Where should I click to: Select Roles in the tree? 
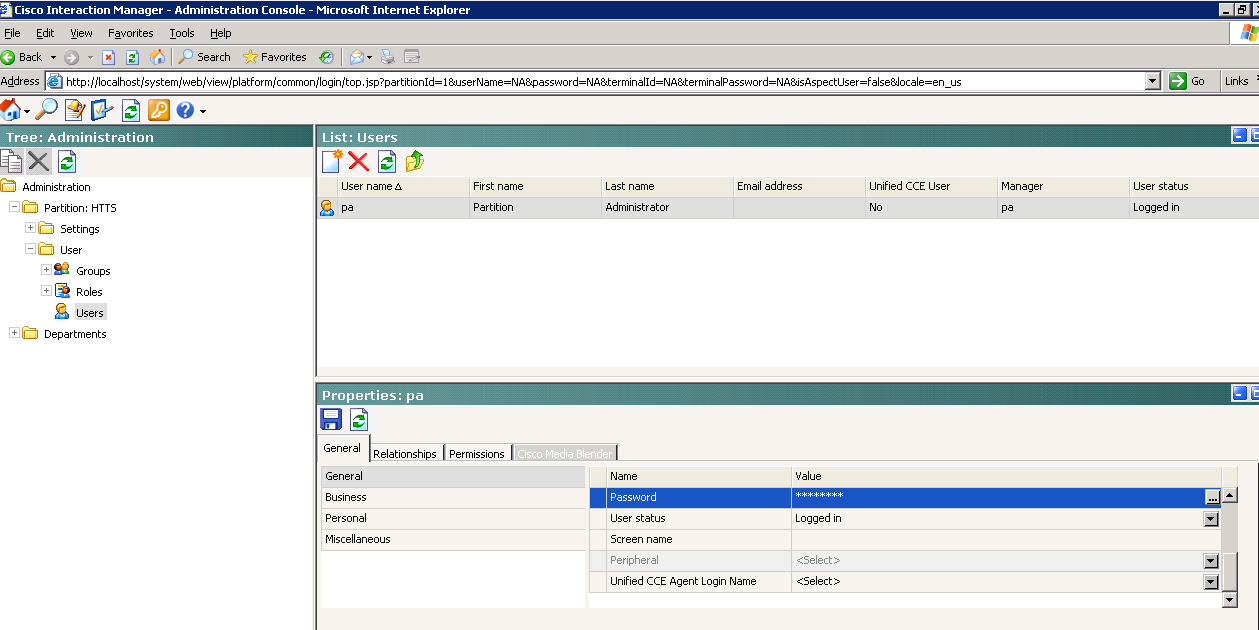pos(90,292)
